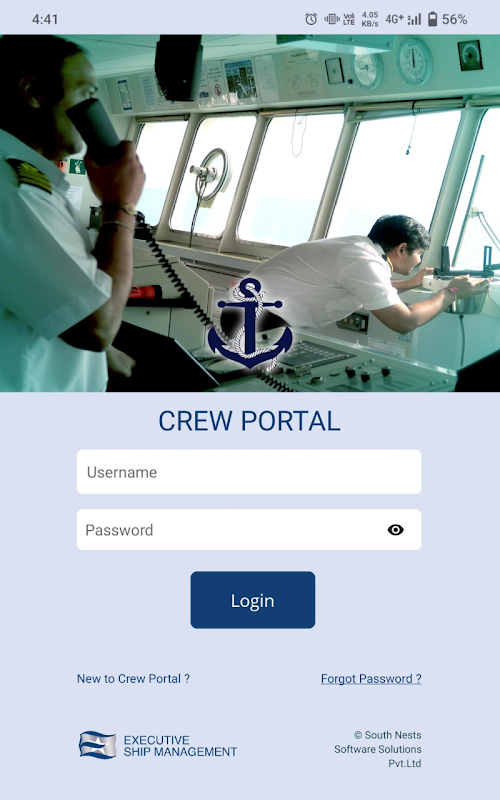The height and width of the screenshot is (800, 500).
Task: Tap the VoLTE status bar icon
Action: tap(349, 19)
